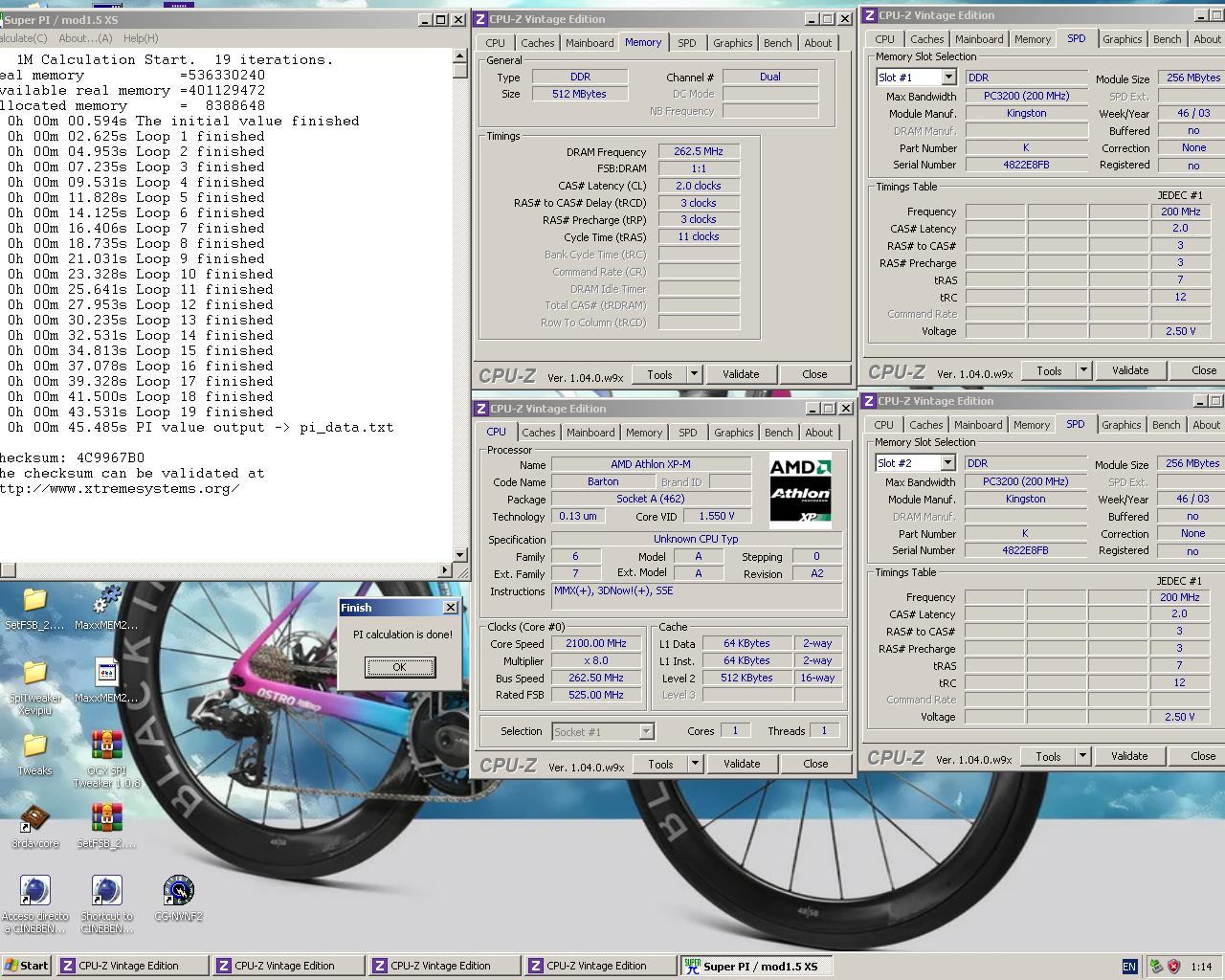Click Super PI vertical scrollbar down arrow
1225x980 pixels.
[459, 554]
